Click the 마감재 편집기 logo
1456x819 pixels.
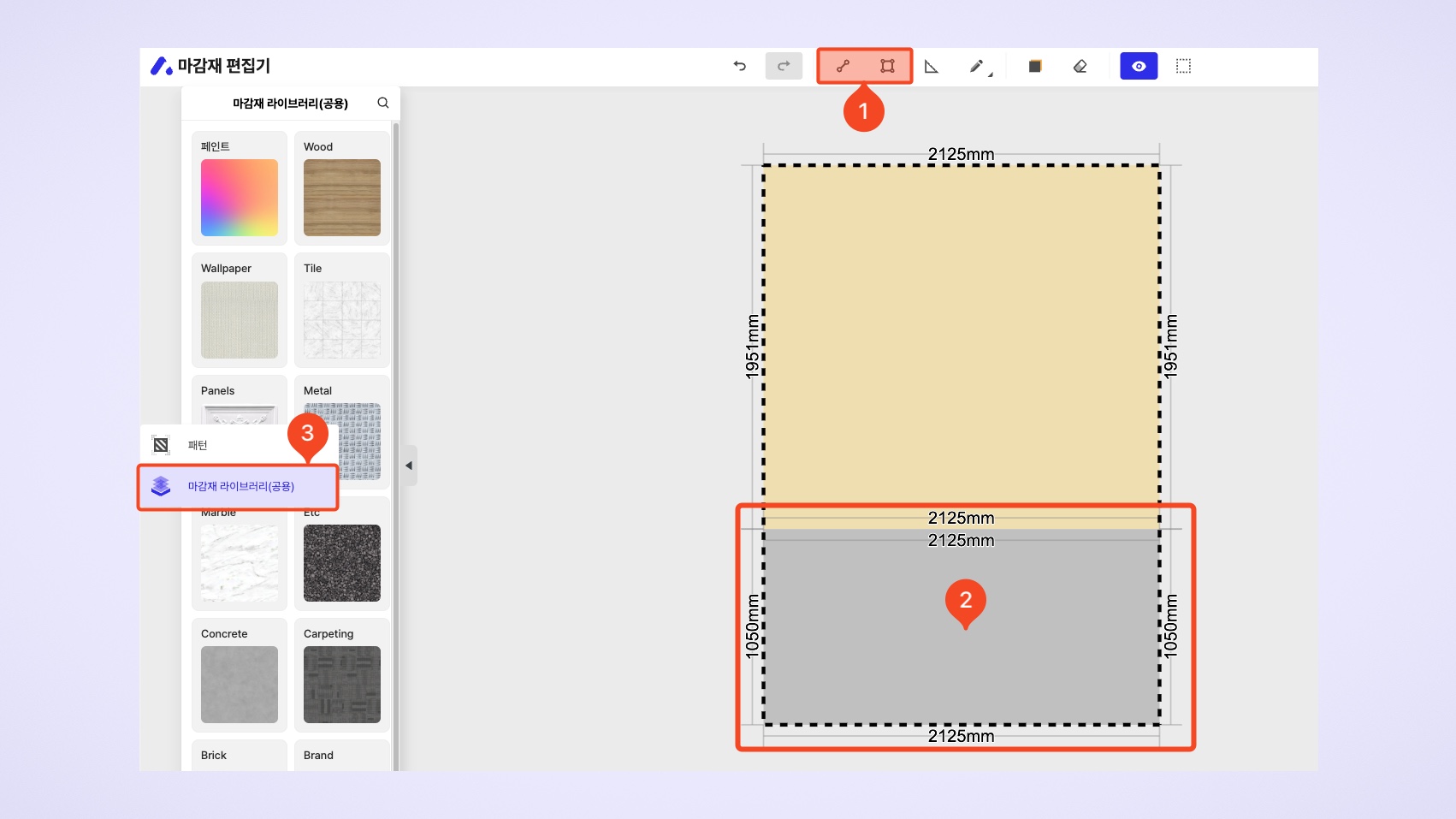tap(210, 66)
